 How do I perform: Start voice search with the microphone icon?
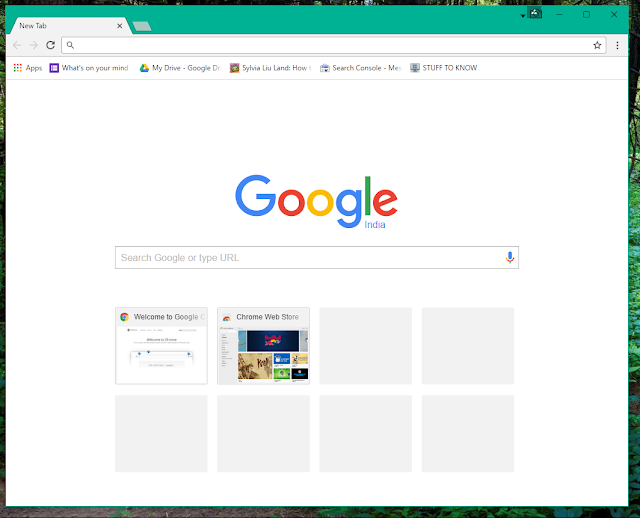pos(510,258)
